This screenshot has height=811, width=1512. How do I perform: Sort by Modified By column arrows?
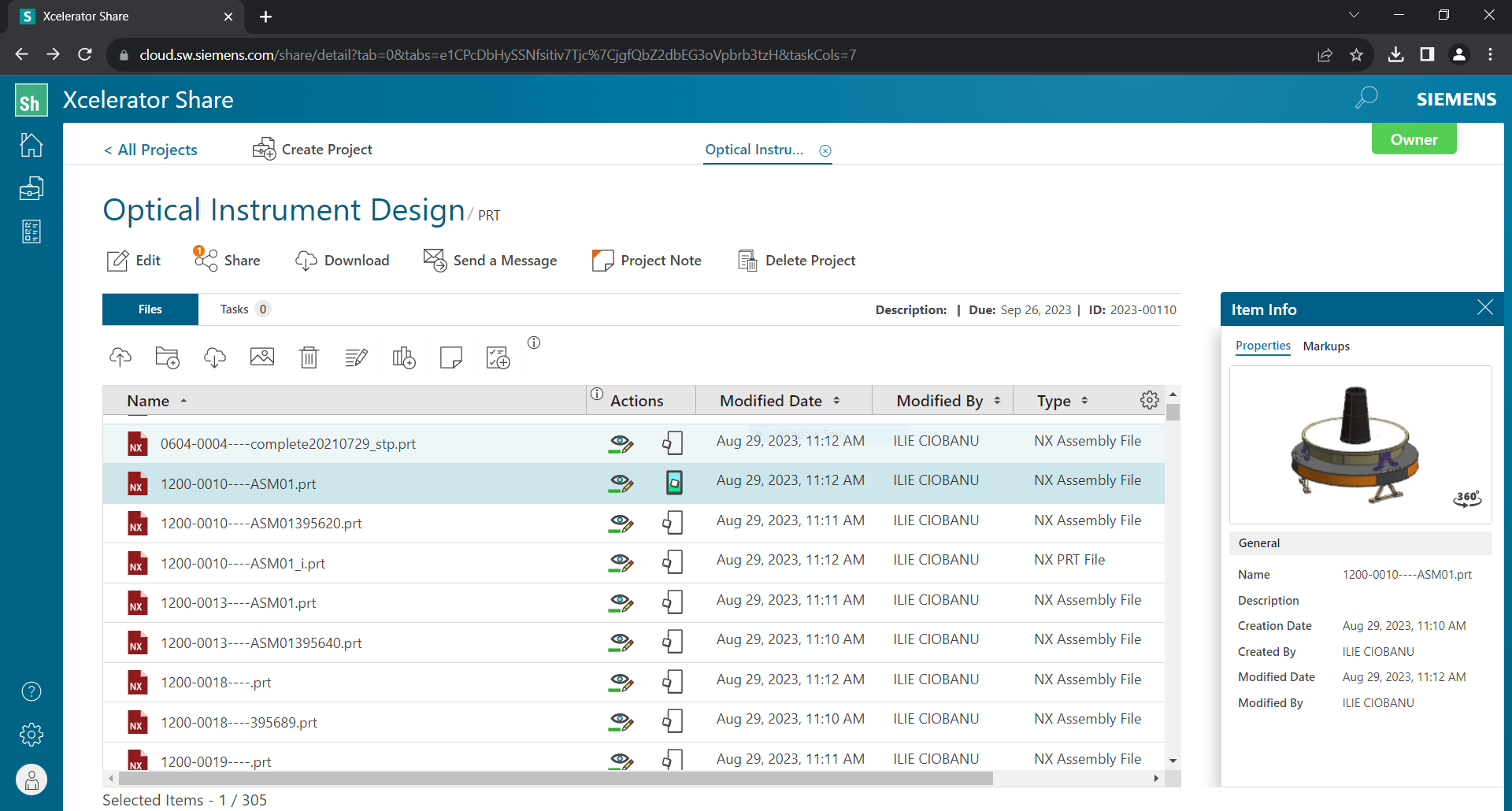(x=997, y=401)
